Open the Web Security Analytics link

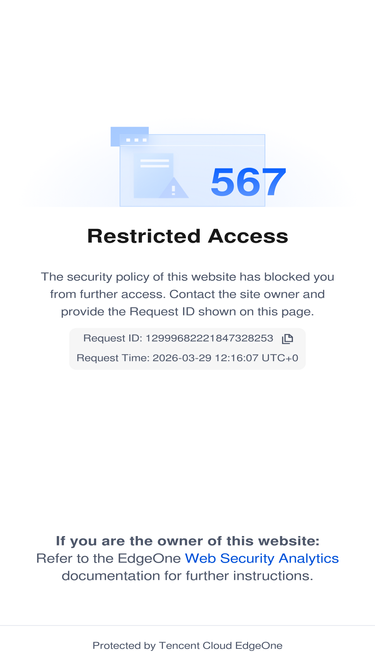(x=262, y=558)
